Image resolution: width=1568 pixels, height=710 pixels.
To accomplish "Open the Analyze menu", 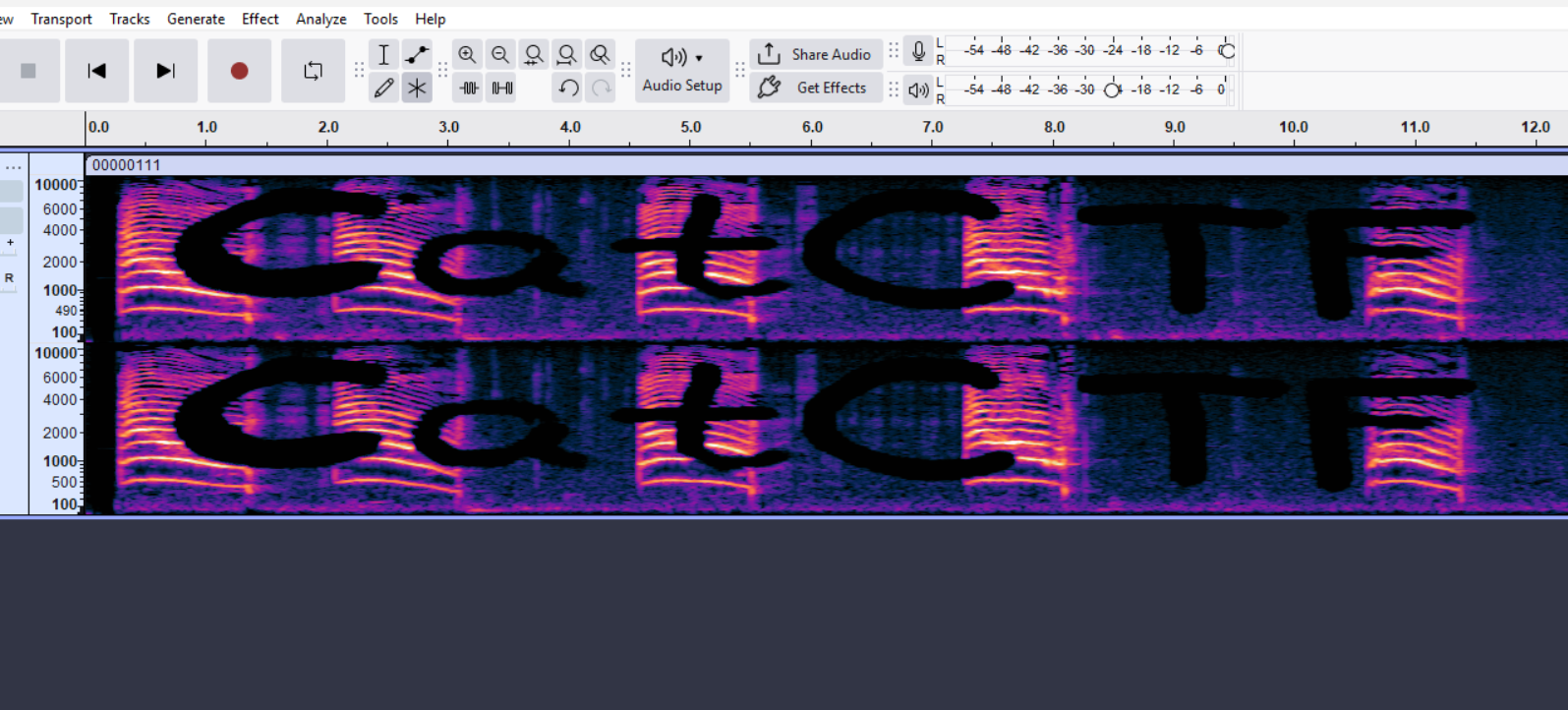I will tap(321, 19).
